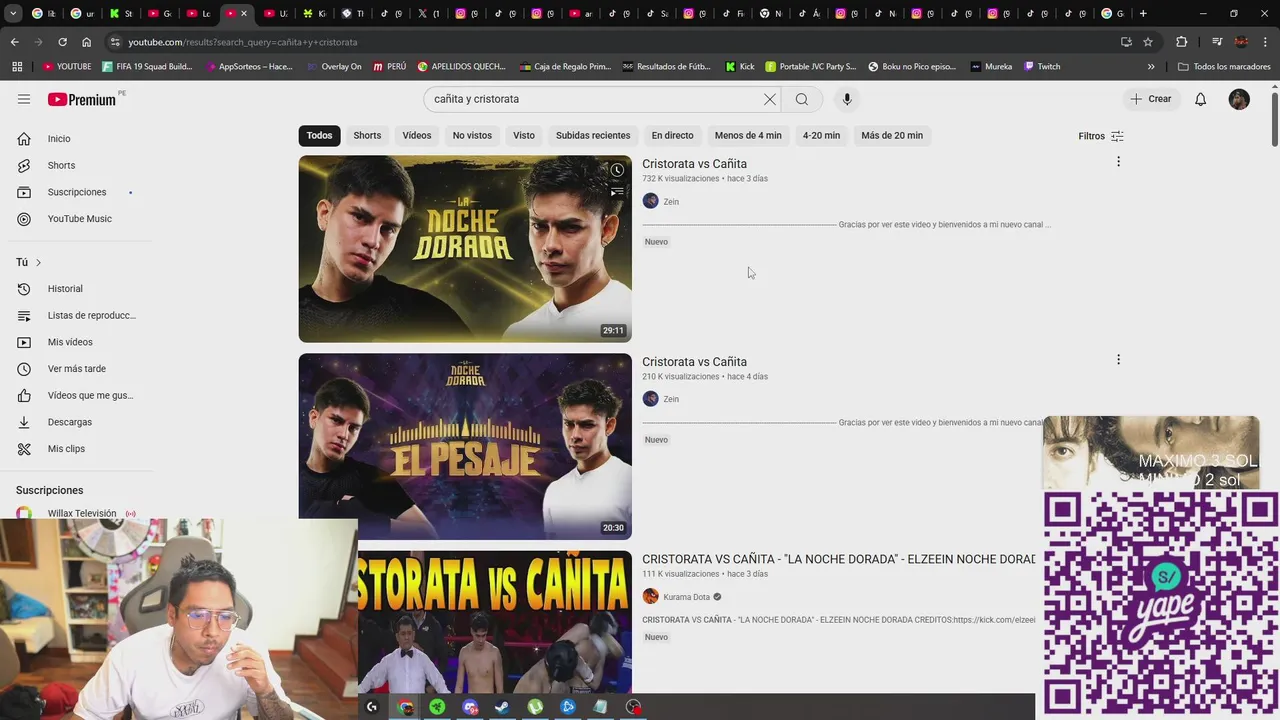Open Ver más tarde in sidebar
This screenshot has width=1280, height=720.
click(77, 369)
